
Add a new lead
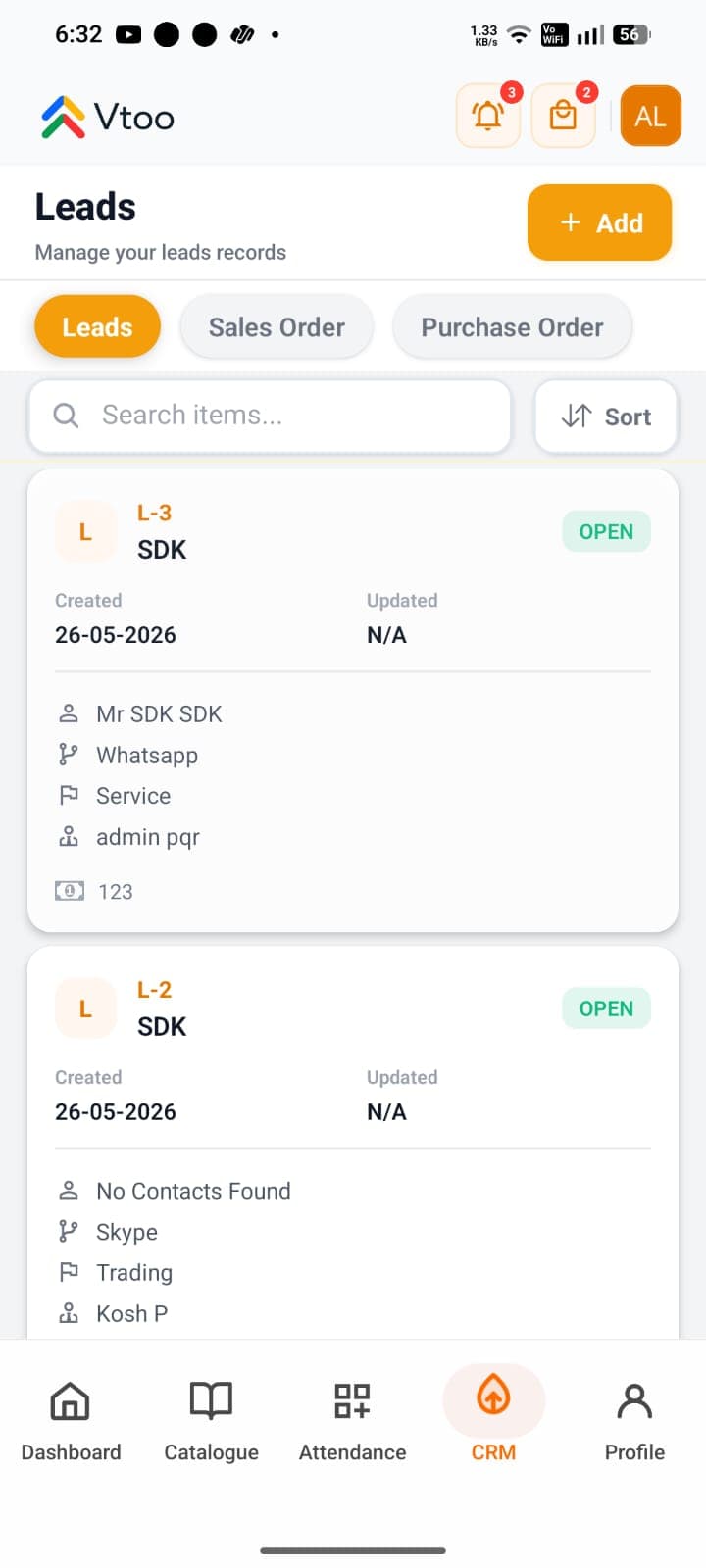tap(600, 222)
